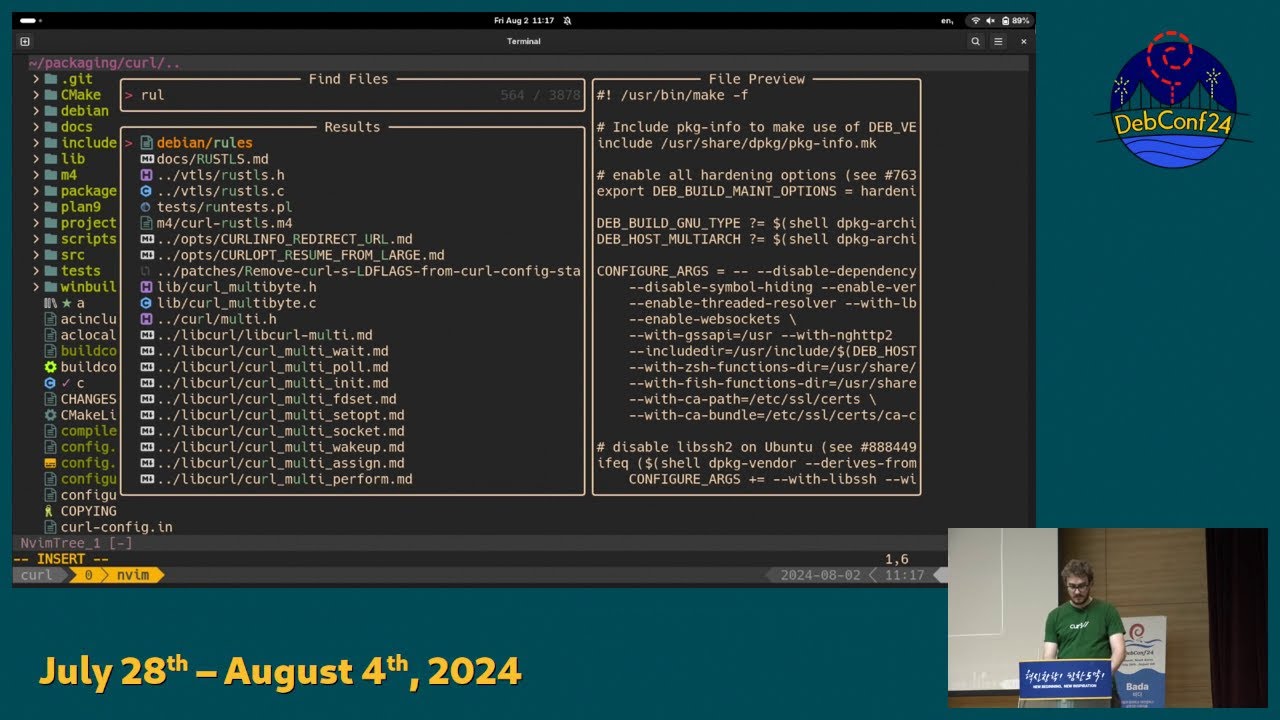Click the scripts folder icon
This screenshot has height=720, width=1280.
[x=50, y=239]
